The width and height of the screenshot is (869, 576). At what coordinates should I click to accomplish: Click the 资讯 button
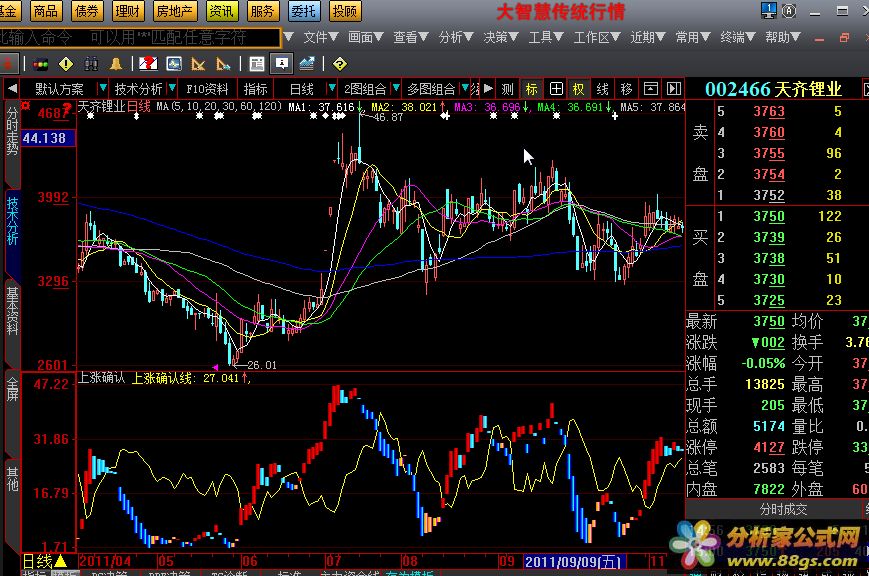pyautogui.click(x=222, y=11)
